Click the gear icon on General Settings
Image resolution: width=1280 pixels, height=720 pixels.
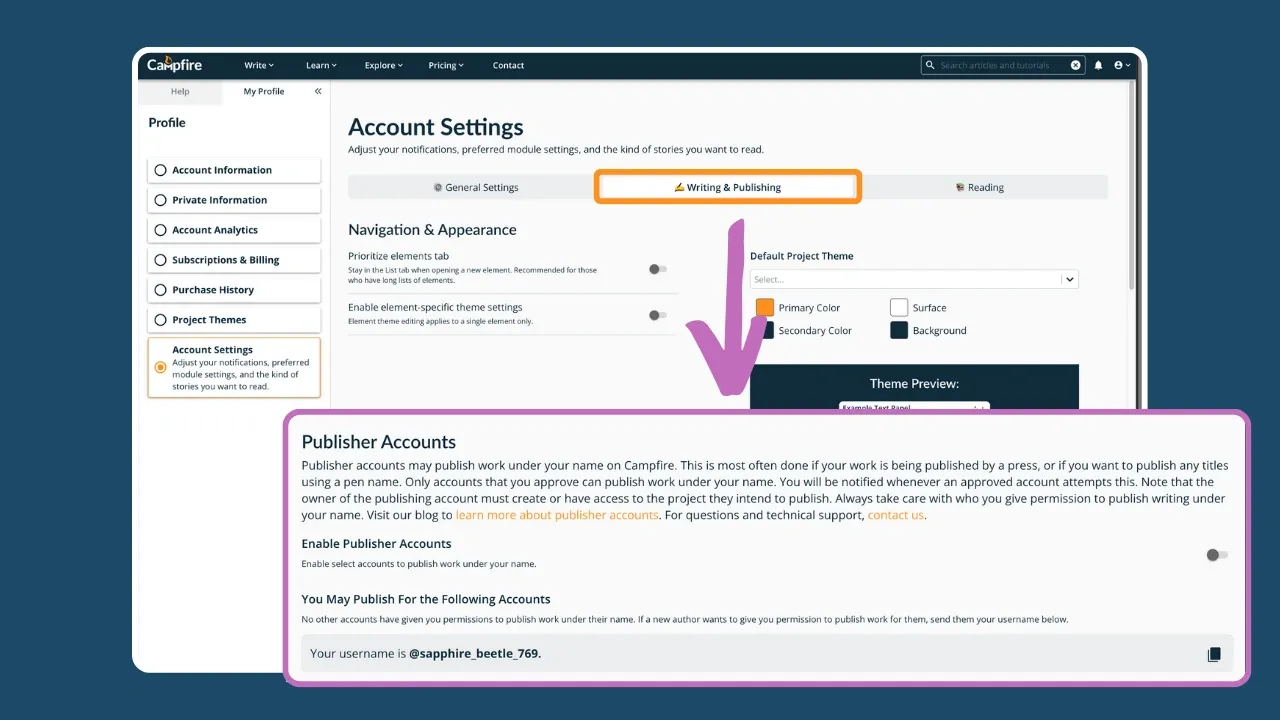click(437, 187)
